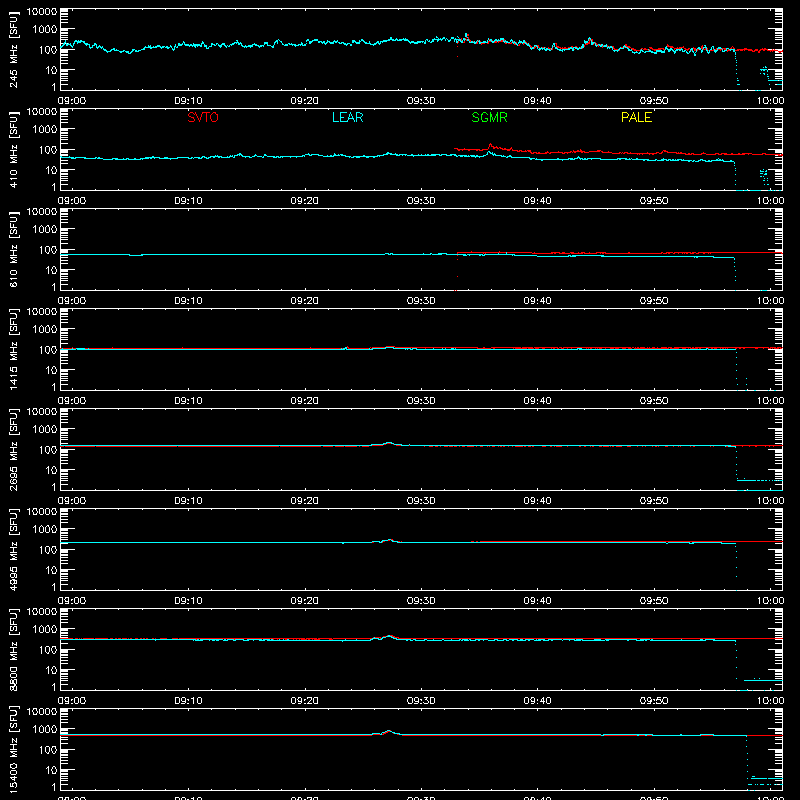Click 09:00 time label below 1415 MHz plot
Screen dimensions: 800x800
click(x=71, y=401)
